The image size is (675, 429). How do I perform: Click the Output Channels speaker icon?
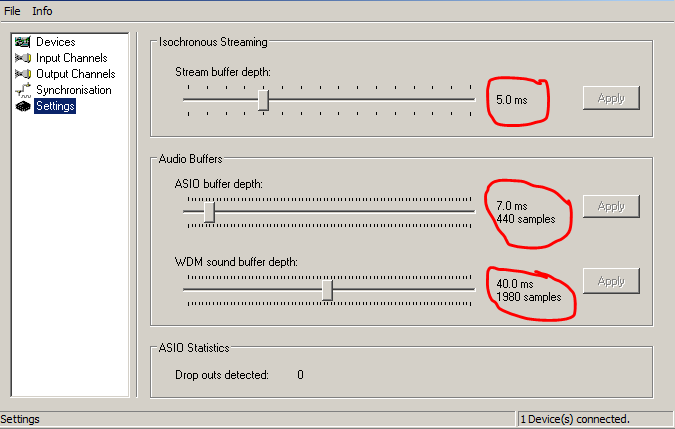(22, 74)
